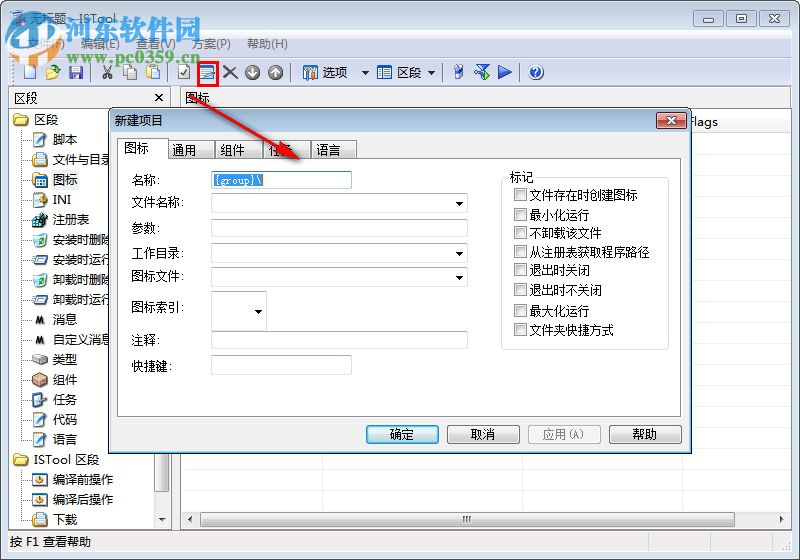Click the 注释 input field
This screenshot has width=800, height=560.
(x=339, y=340)
